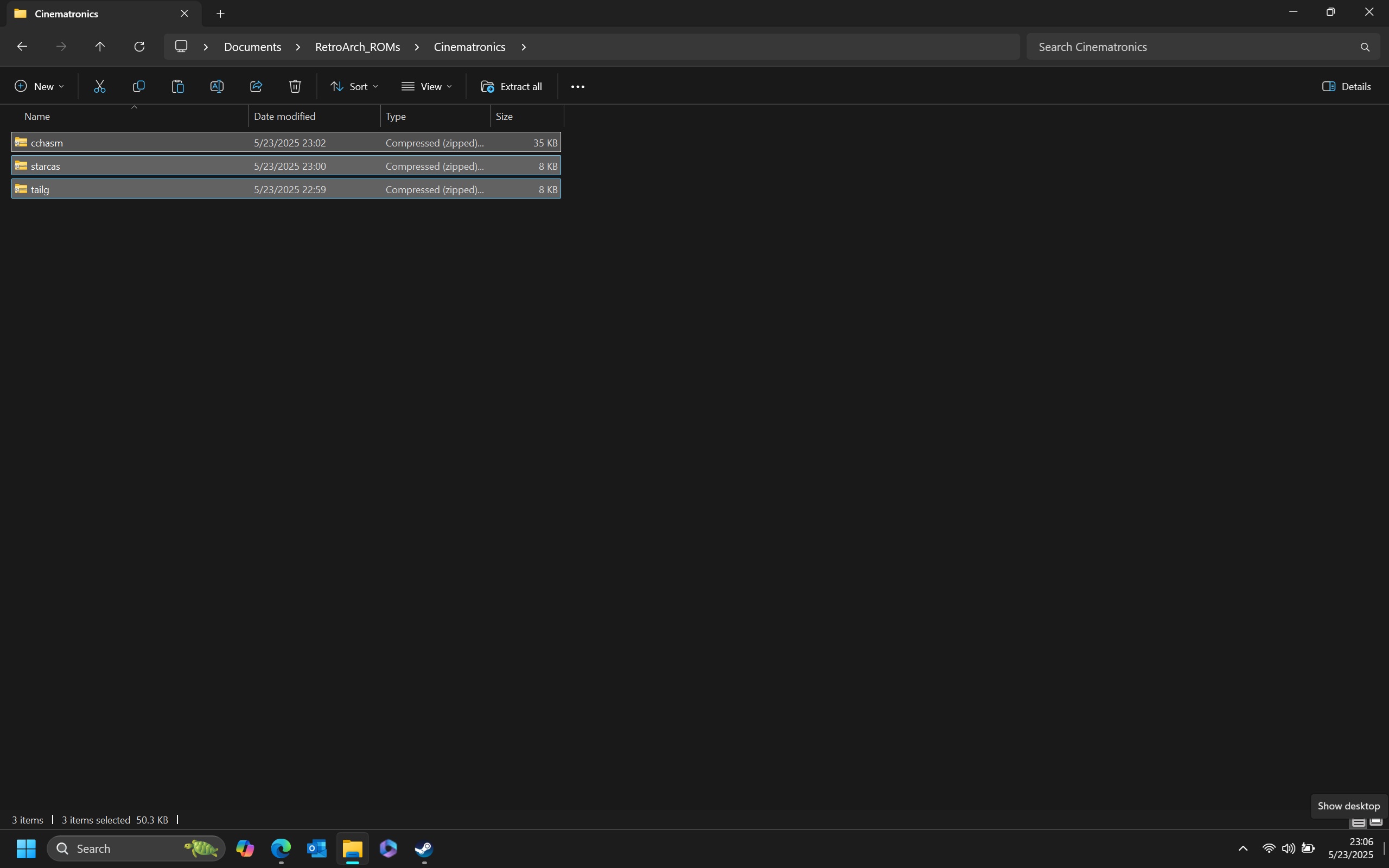Image resolution: width=1389 pixels, height=868 pixels.
Task: Switch to large thumbnails view in status bar
Action: 1376,822
